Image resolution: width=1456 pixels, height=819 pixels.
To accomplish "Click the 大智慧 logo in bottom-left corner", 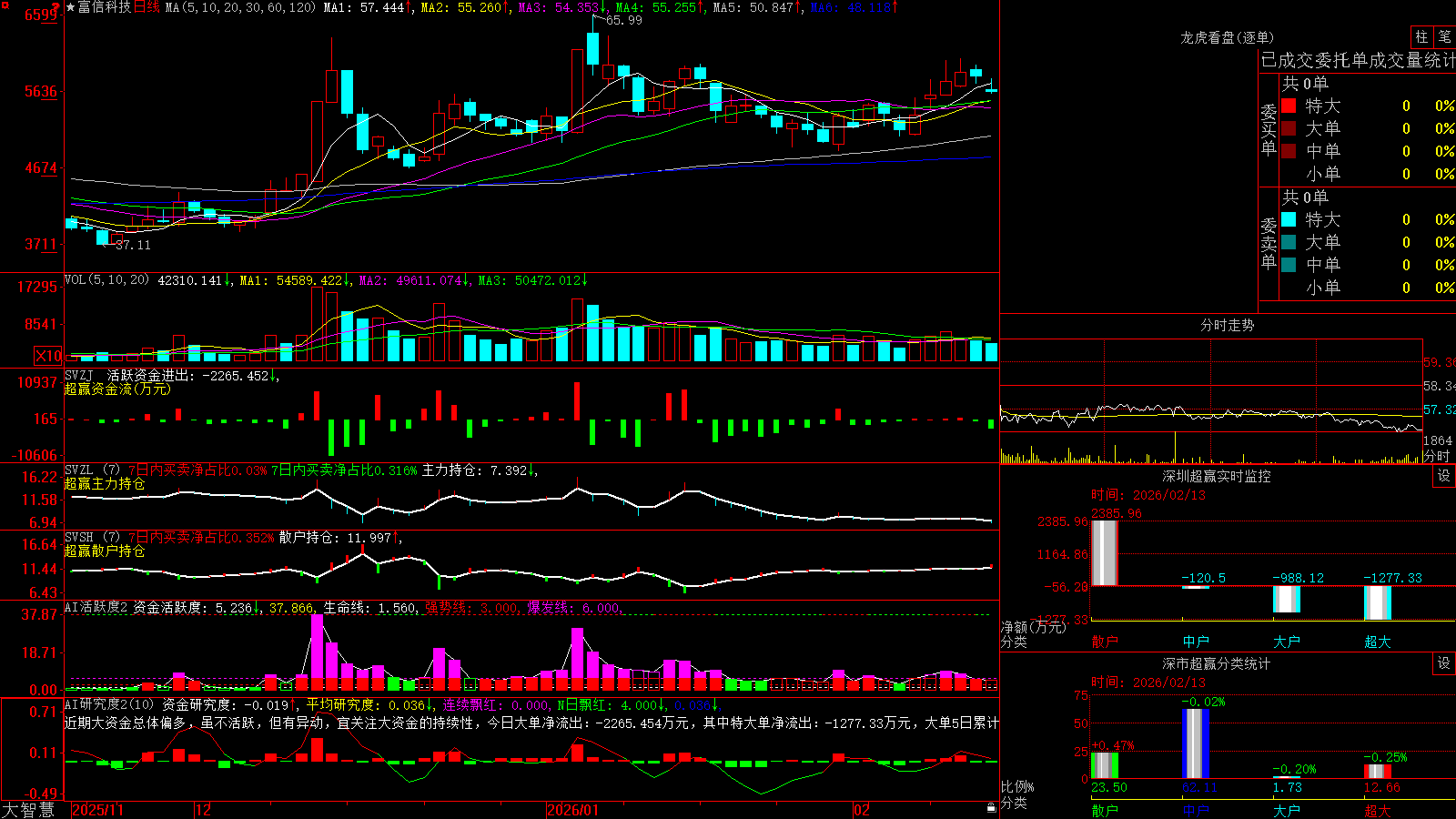I will pos(28,810).
